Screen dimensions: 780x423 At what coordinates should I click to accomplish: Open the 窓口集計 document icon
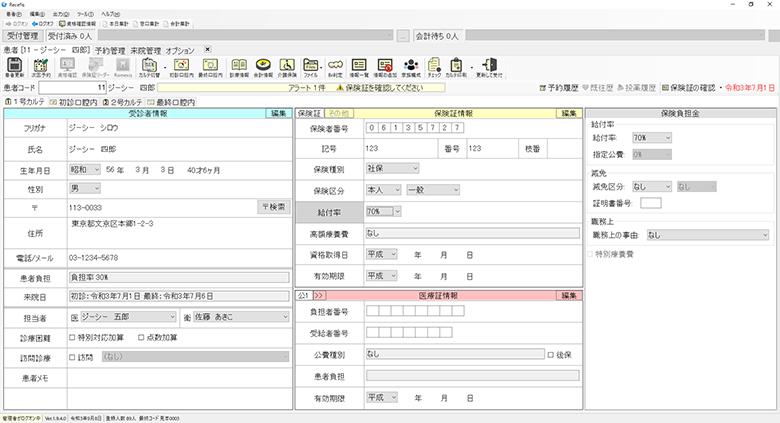(x=146, y=24)
